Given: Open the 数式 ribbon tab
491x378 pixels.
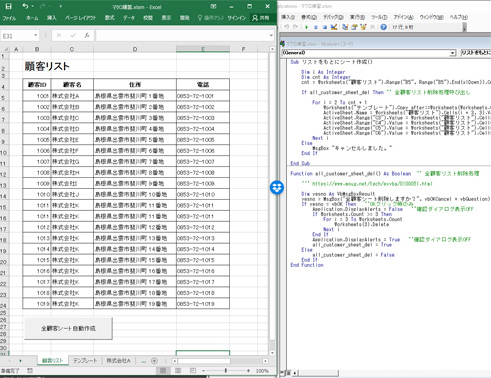Looking at the screenshot, I should [x=110, y=18].
